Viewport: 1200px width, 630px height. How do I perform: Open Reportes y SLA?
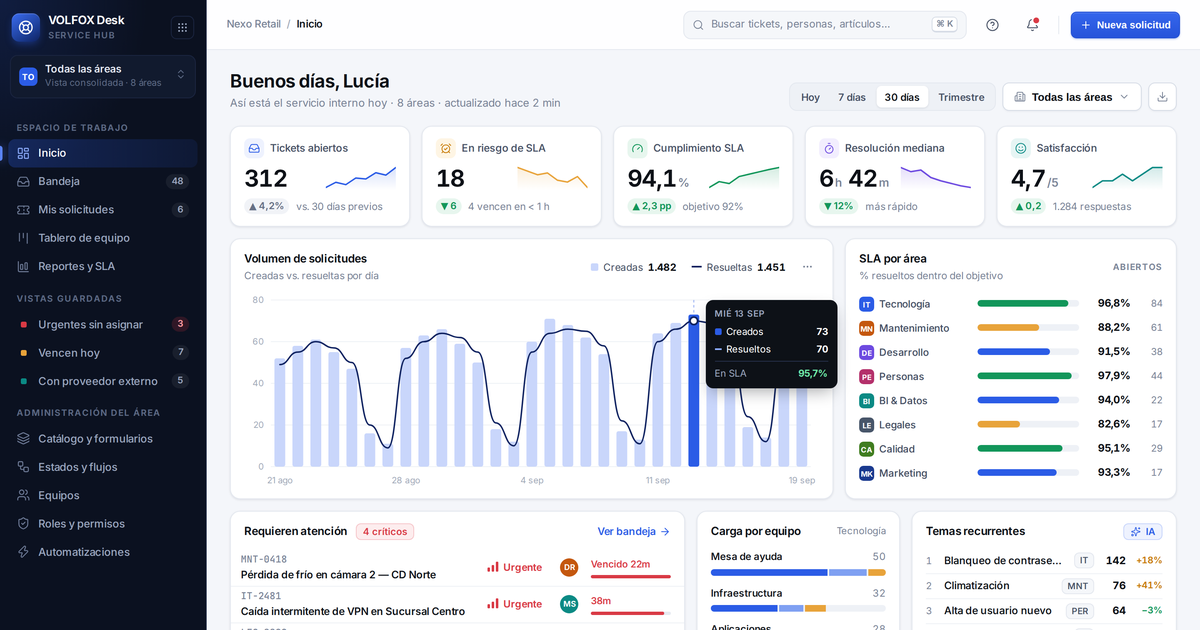[x=103, y=266]
